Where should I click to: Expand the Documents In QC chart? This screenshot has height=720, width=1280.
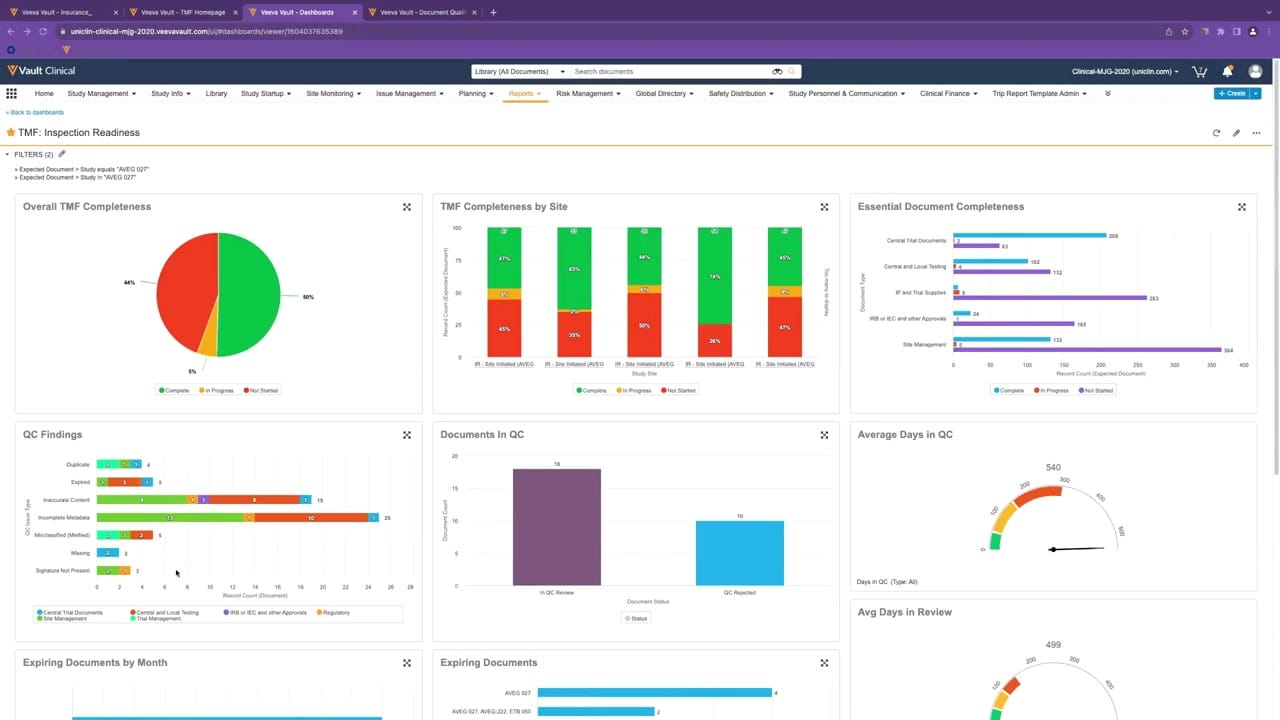point(824,435)
